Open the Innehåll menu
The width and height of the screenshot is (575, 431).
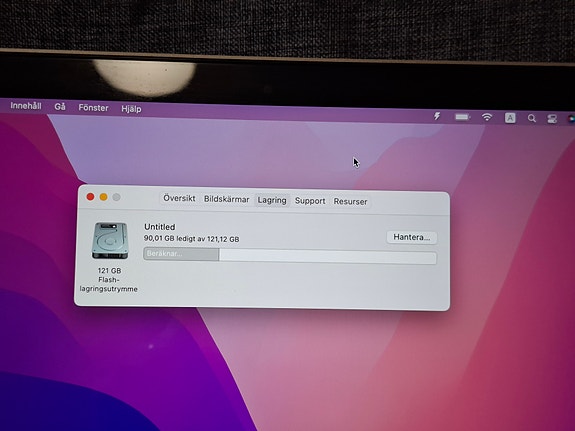[26, 106]
